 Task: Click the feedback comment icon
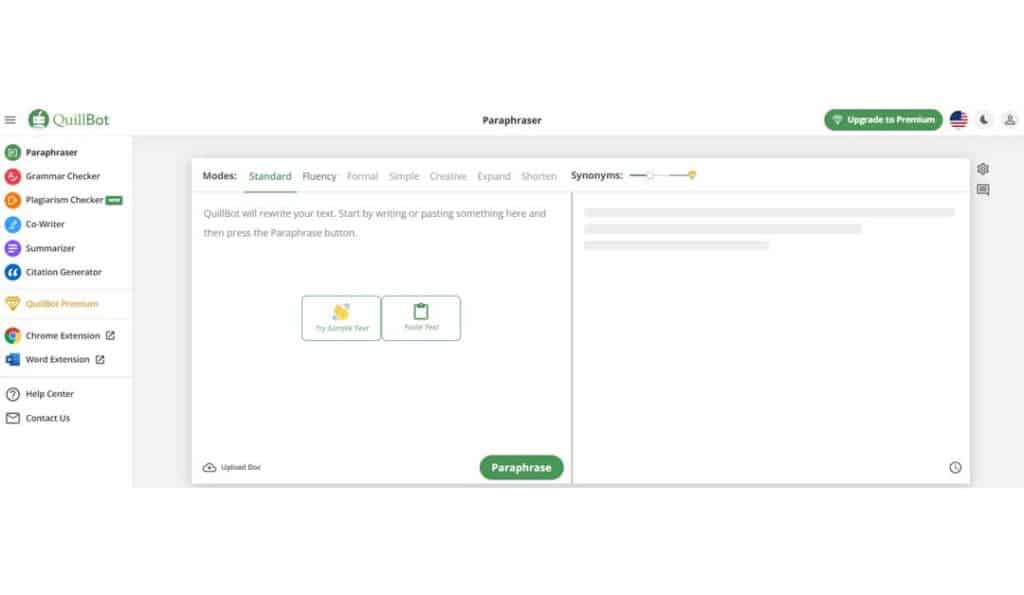pos(983,189)
